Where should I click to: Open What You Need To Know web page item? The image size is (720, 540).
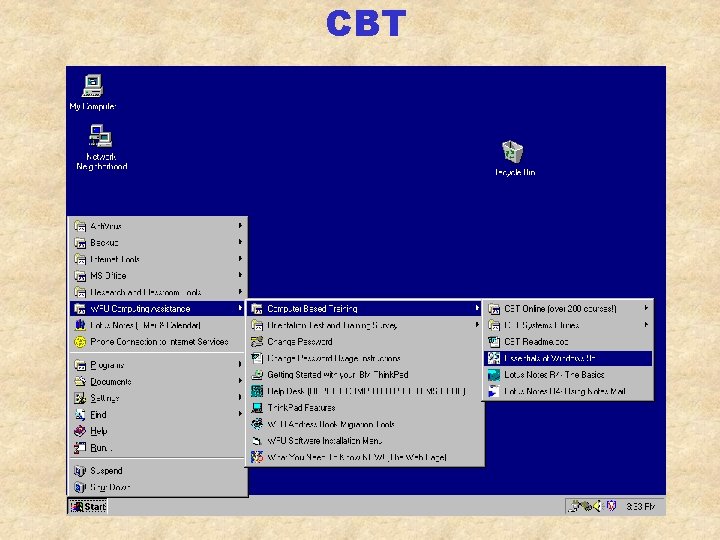tap(365, 457)
